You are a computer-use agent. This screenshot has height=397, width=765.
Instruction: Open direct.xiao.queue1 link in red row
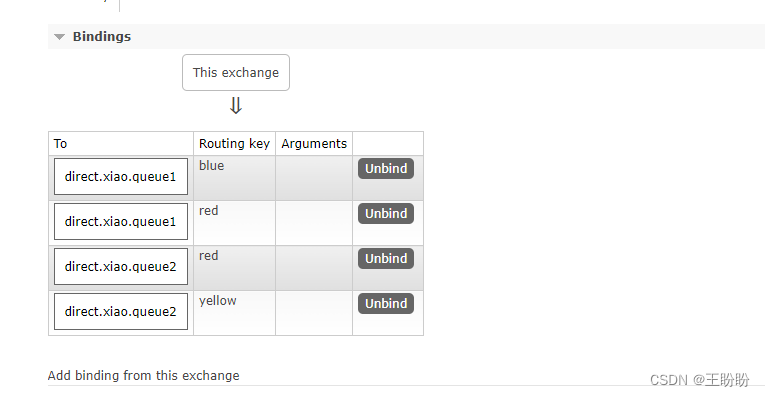coord(121,221)
